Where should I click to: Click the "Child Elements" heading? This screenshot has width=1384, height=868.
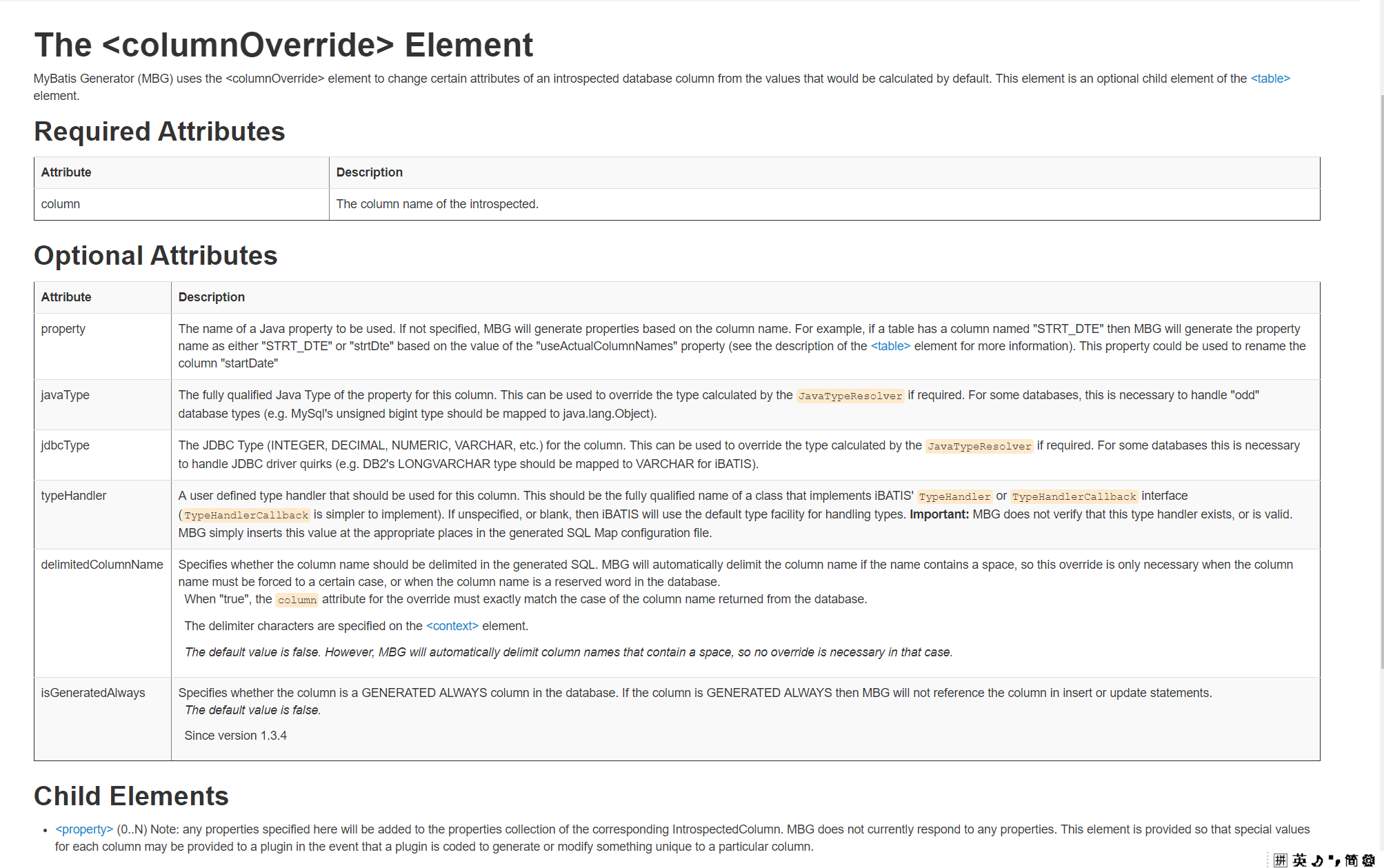[131, 796]
